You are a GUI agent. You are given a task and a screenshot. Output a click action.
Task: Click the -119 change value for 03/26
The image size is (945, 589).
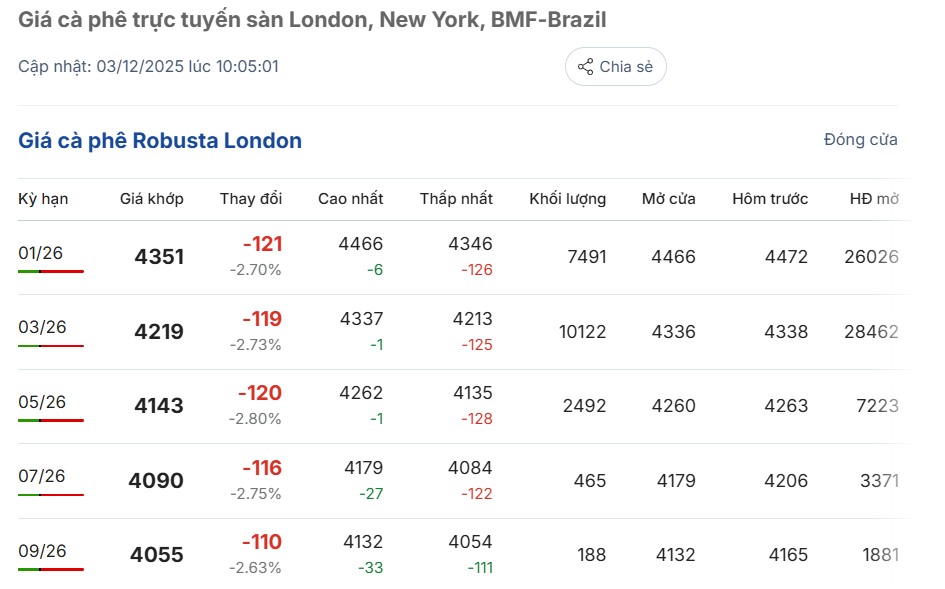tap(262, 319)
